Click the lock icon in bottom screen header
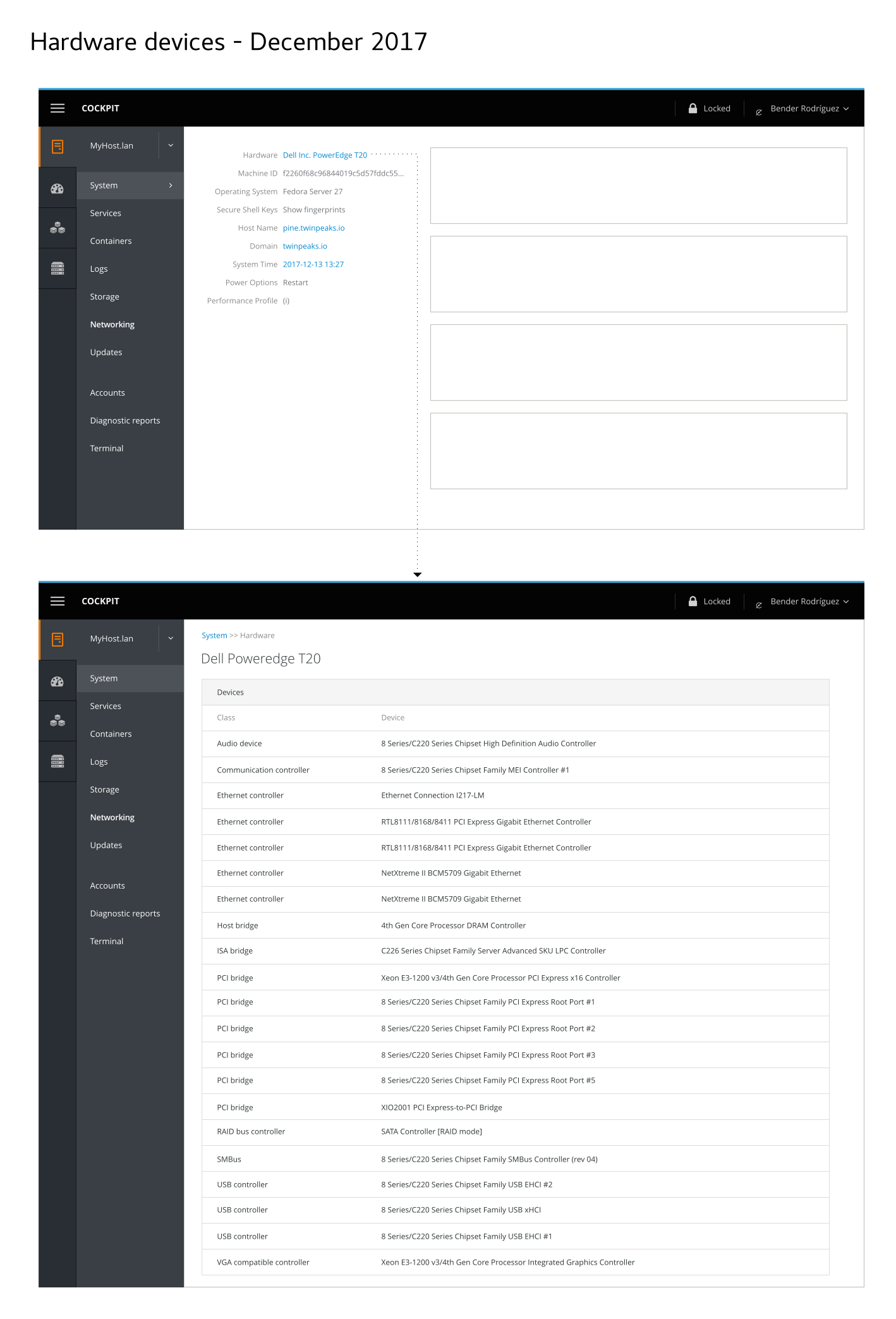The image size is (896, 1319). coord(693,601)
